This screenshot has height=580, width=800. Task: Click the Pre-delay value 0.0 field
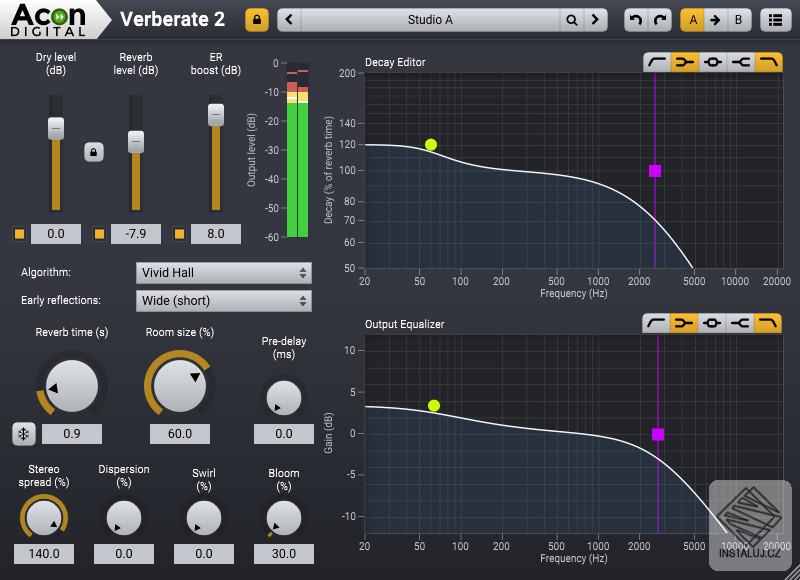click(284, 434)
